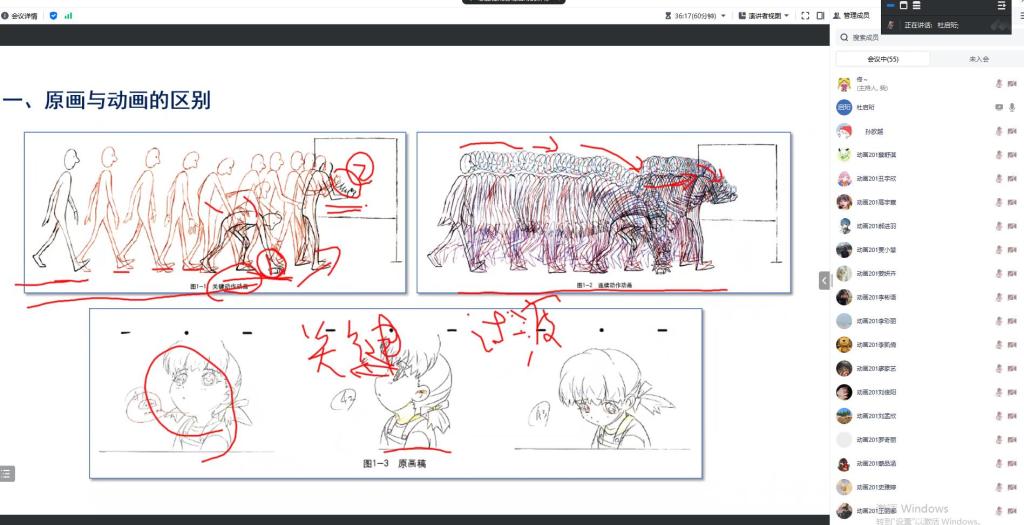Image resolution: width=1024 pixels, height=525 pixels.
Task: Collapse the members panel with the arrow handle
Action: tap(825, 281)
